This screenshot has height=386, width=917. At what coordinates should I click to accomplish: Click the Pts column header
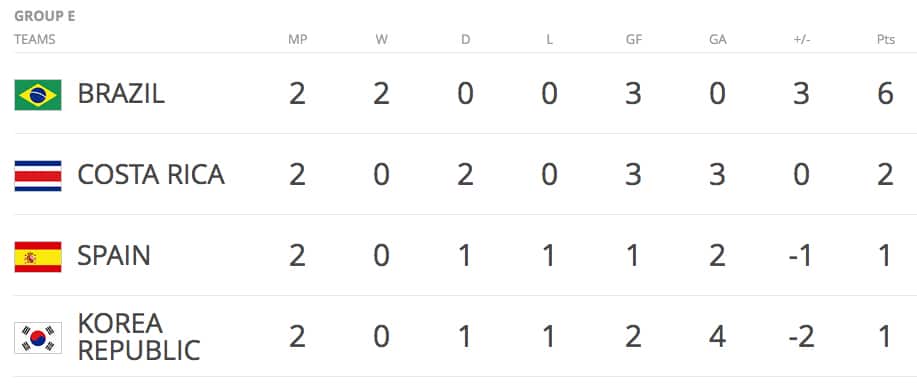pyautogui.click(x=886, y=40)
